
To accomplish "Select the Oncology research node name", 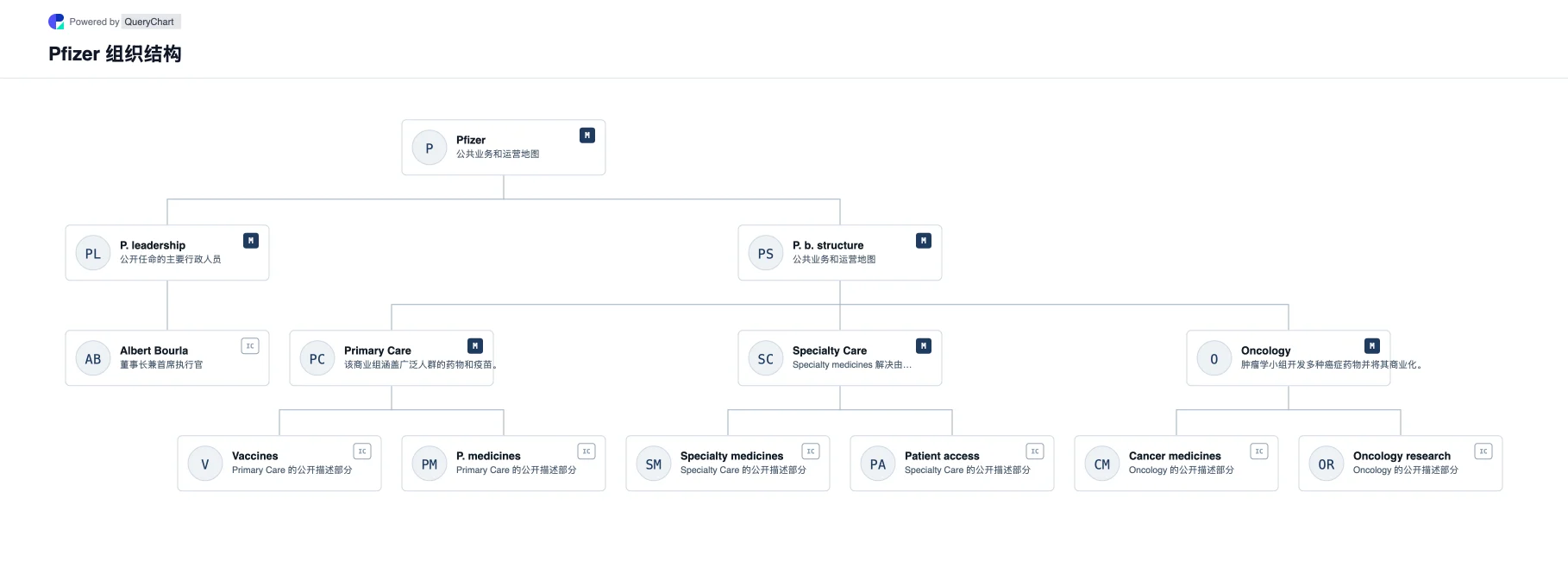I will [1402, 456].
